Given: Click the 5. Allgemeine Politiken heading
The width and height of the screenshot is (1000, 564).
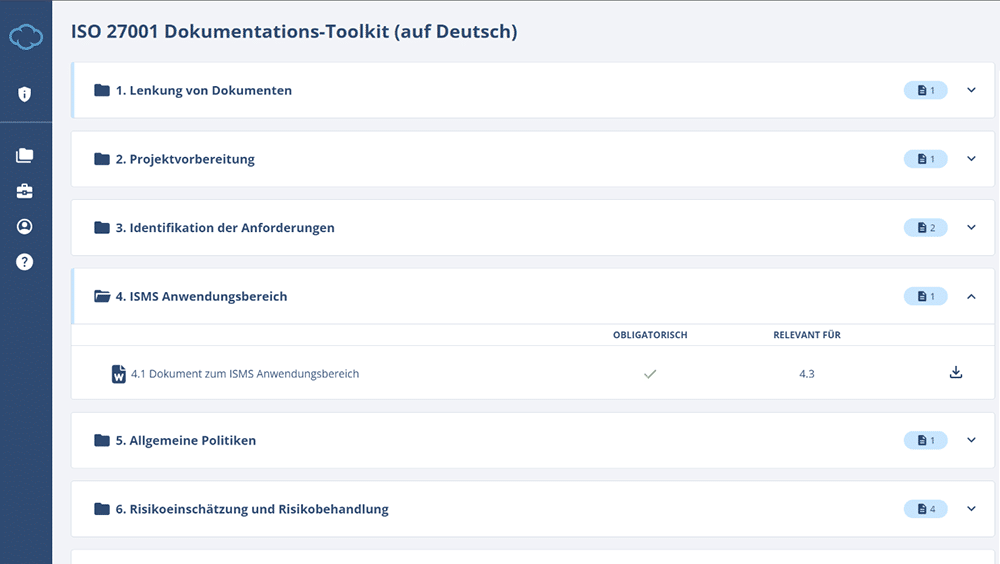Looking at the screenshot, I should coord(192,440).
